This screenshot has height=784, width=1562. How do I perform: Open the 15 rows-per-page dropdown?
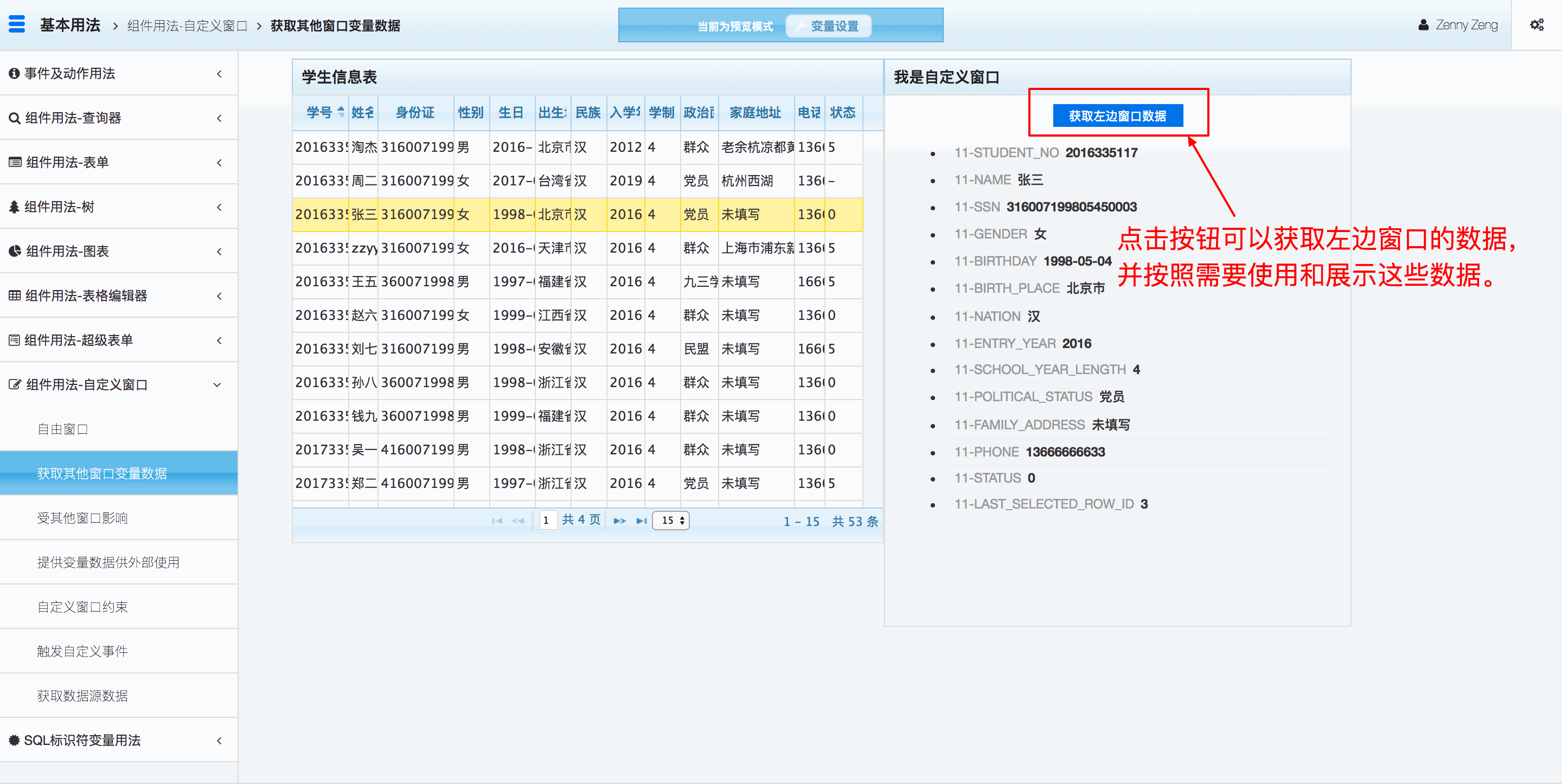(671, 520)
